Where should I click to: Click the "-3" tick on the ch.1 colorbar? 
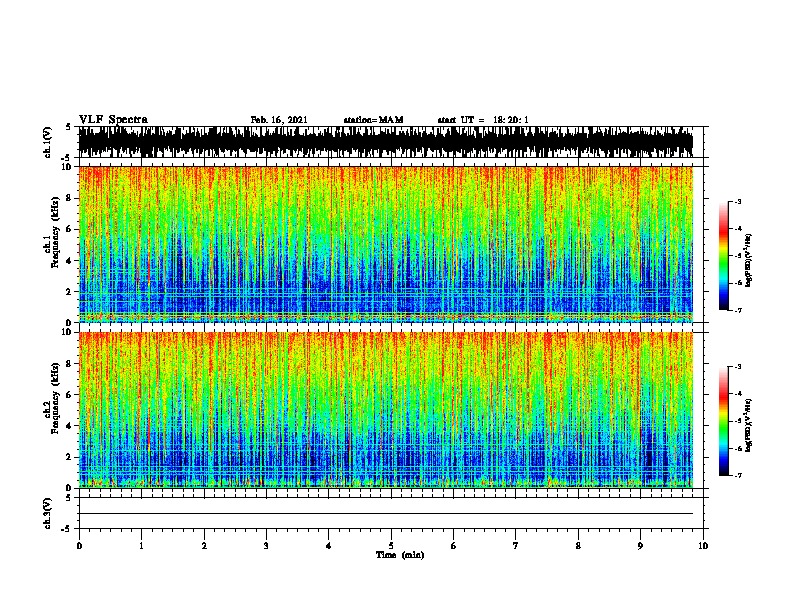[x=738, y=202]
